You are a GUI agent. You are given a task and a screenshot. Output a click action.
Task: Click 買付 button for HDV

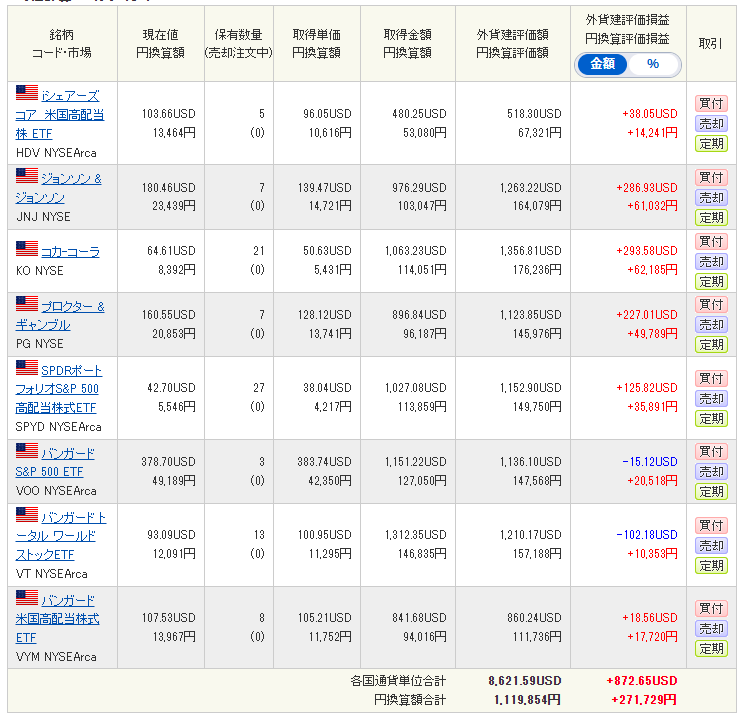click(x=711, y=103)
